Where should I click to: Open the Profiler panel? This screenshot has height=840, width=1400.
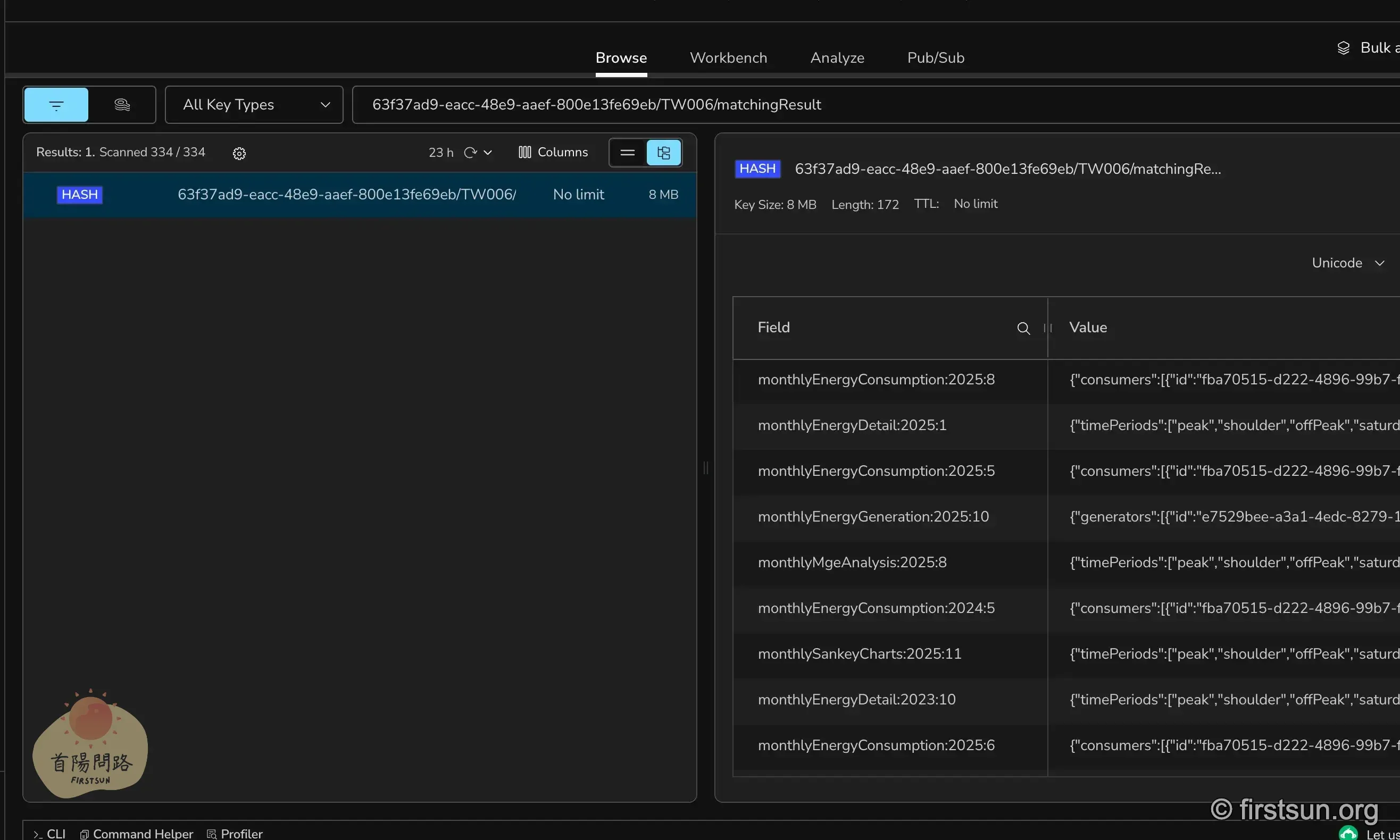pyautogui.click(x=235, y=833)
